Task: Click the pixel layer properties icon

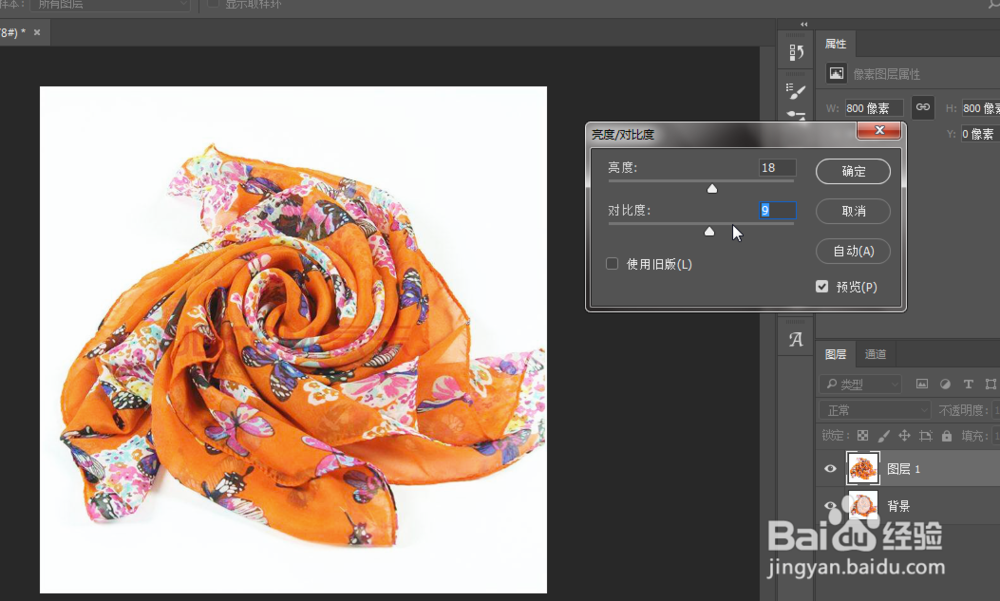Action: (x=836, y=73)
